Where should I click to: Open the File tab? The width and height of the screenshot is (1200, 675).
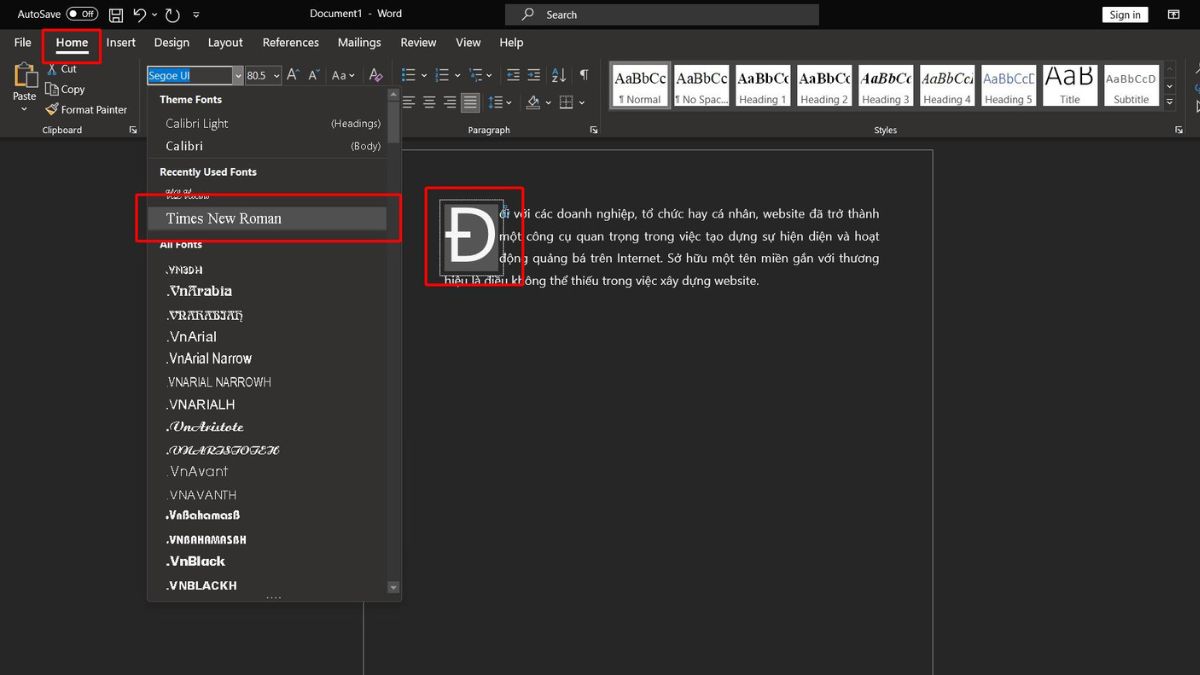tap(23, 43)
